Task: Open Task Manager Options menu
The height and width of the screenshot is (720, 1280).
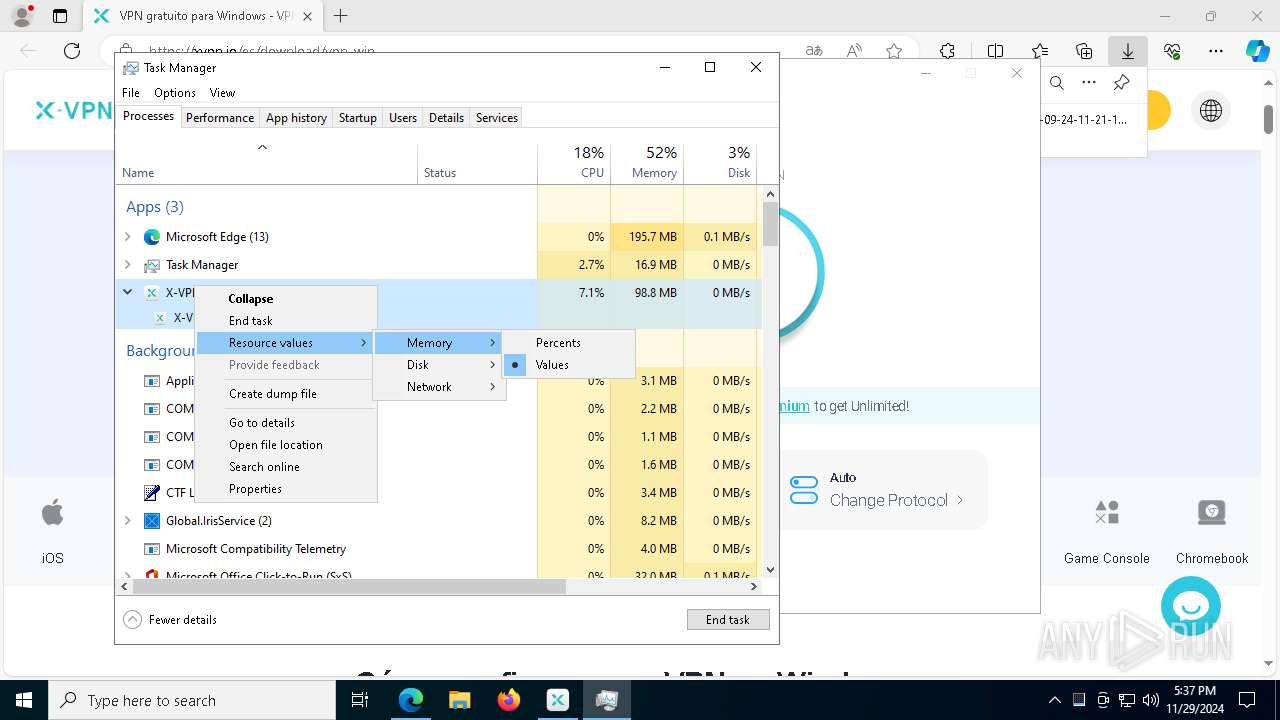Action: click(x=175, y=93)
